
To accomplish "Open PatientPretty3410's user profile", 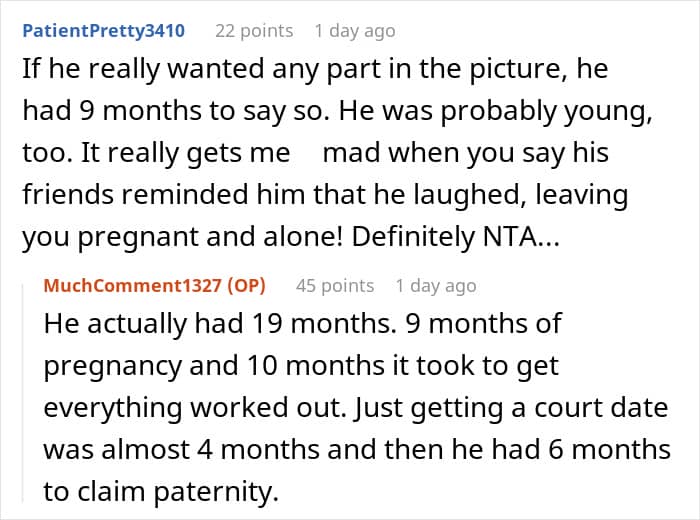I will (x=103, y=30).
